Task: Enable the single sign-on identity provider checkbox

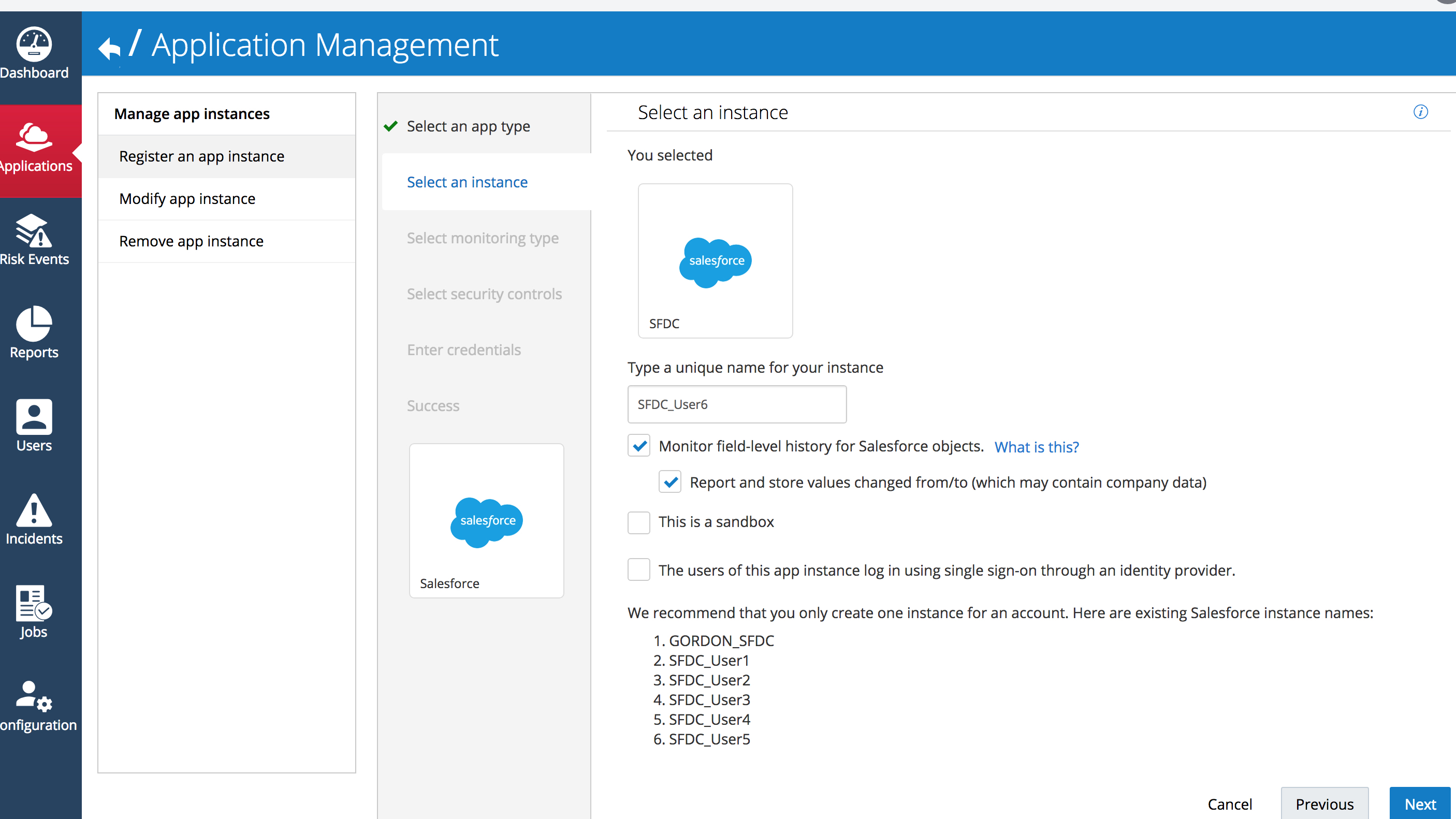Action: (639, 570)
